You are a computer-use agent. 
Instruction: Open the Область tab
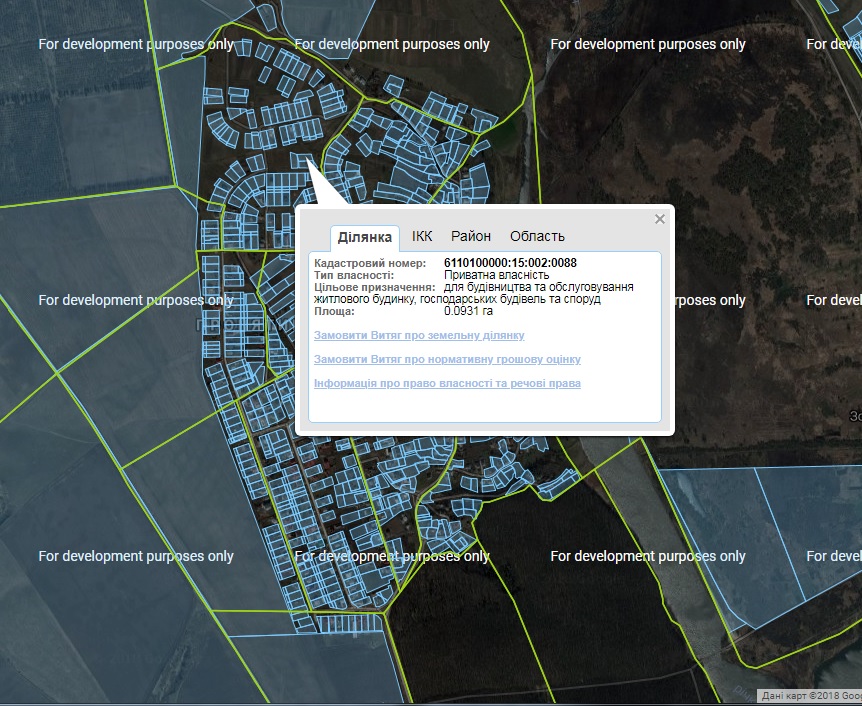click(x=537, y=236)
